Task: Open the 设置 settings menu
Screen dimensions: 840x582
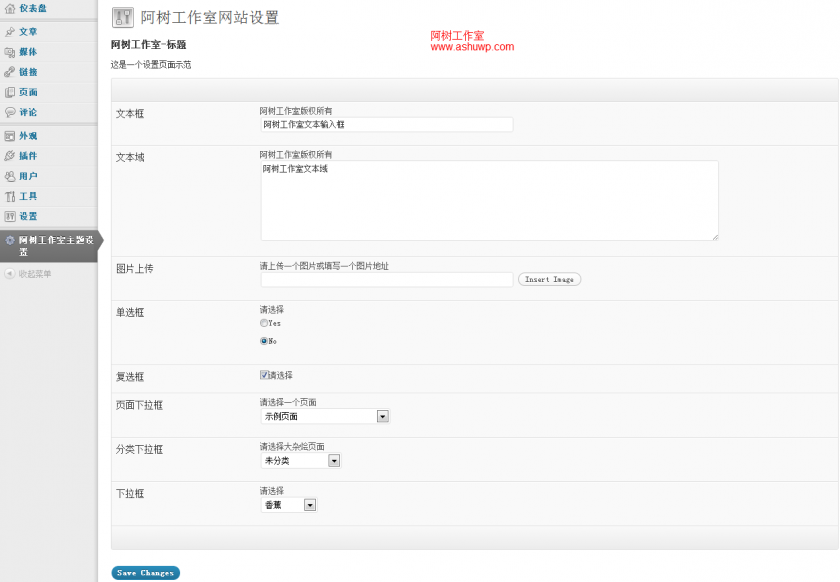Action: click(x=28, y=216)
